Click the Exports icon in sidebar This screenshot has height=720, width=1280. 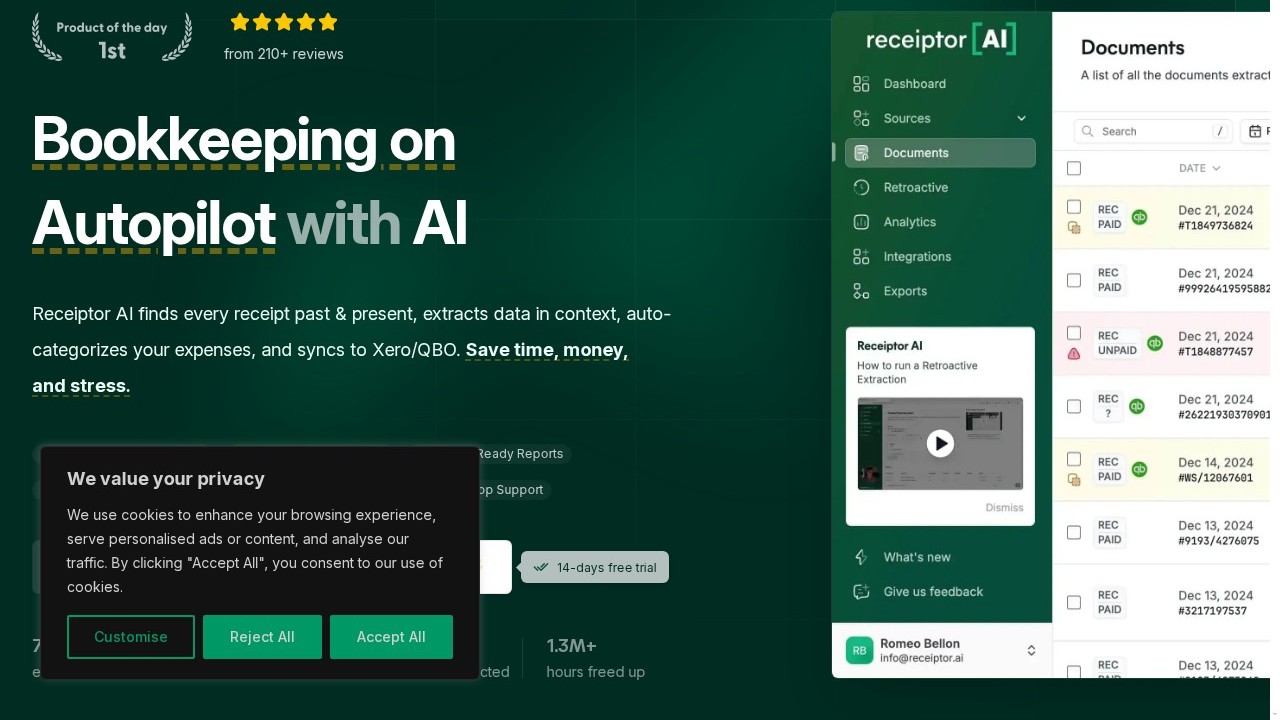click(861, 291)
